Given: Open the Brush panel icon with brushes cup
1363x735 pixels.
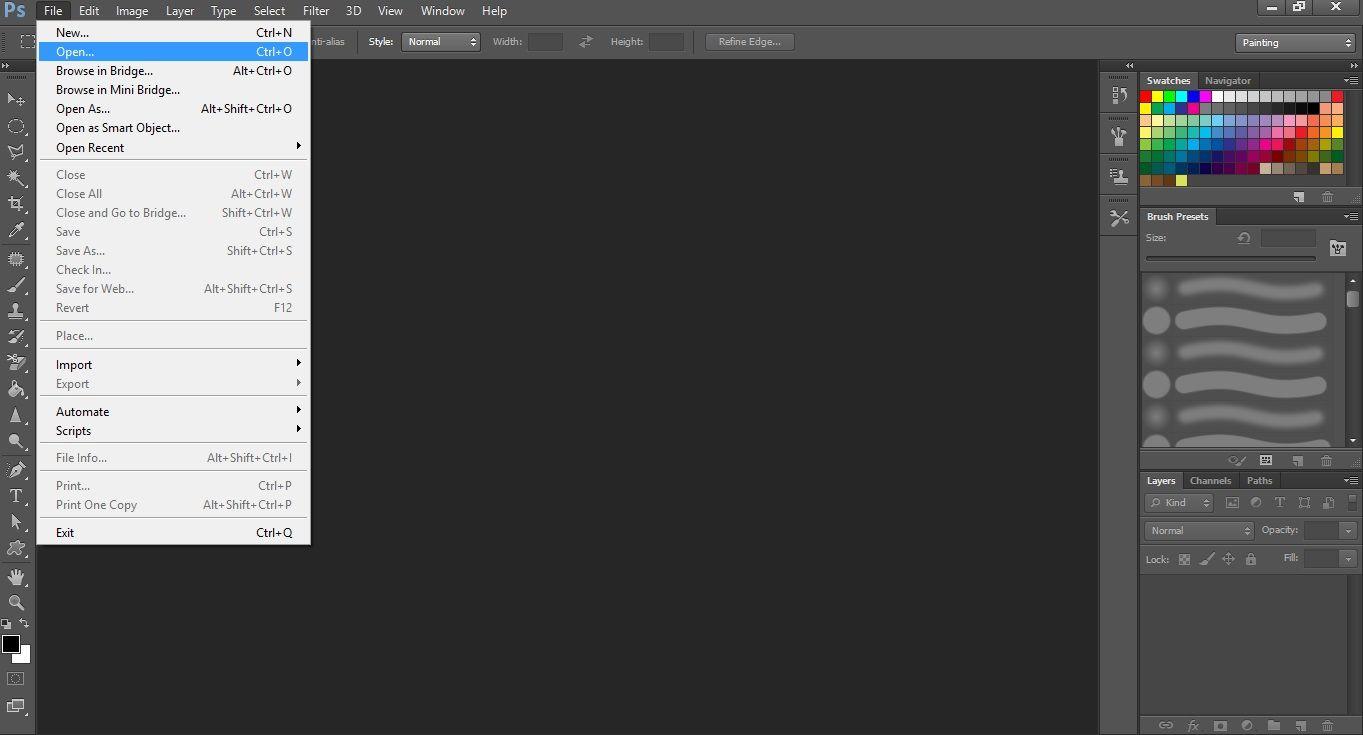Looking at the screenshot, I should [x=1119, y=136].
